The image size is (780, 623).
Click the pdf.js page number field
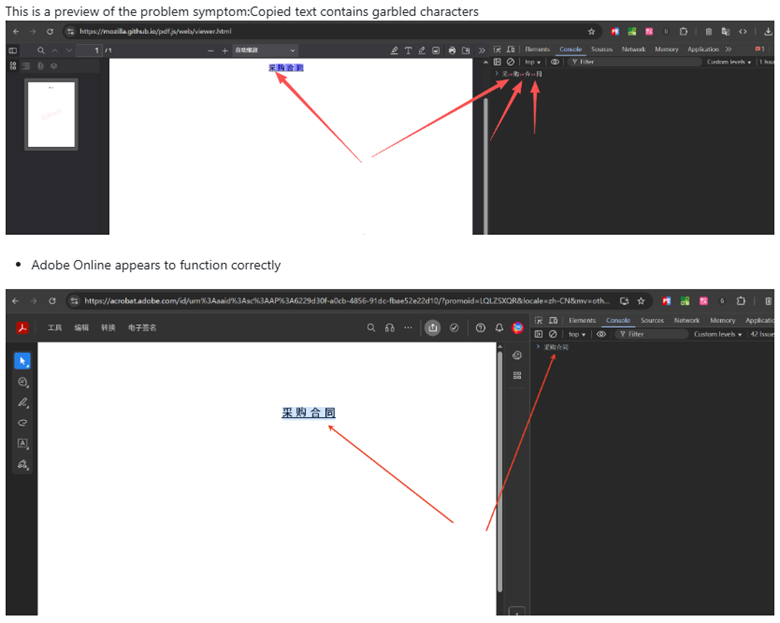click(90, 50)
